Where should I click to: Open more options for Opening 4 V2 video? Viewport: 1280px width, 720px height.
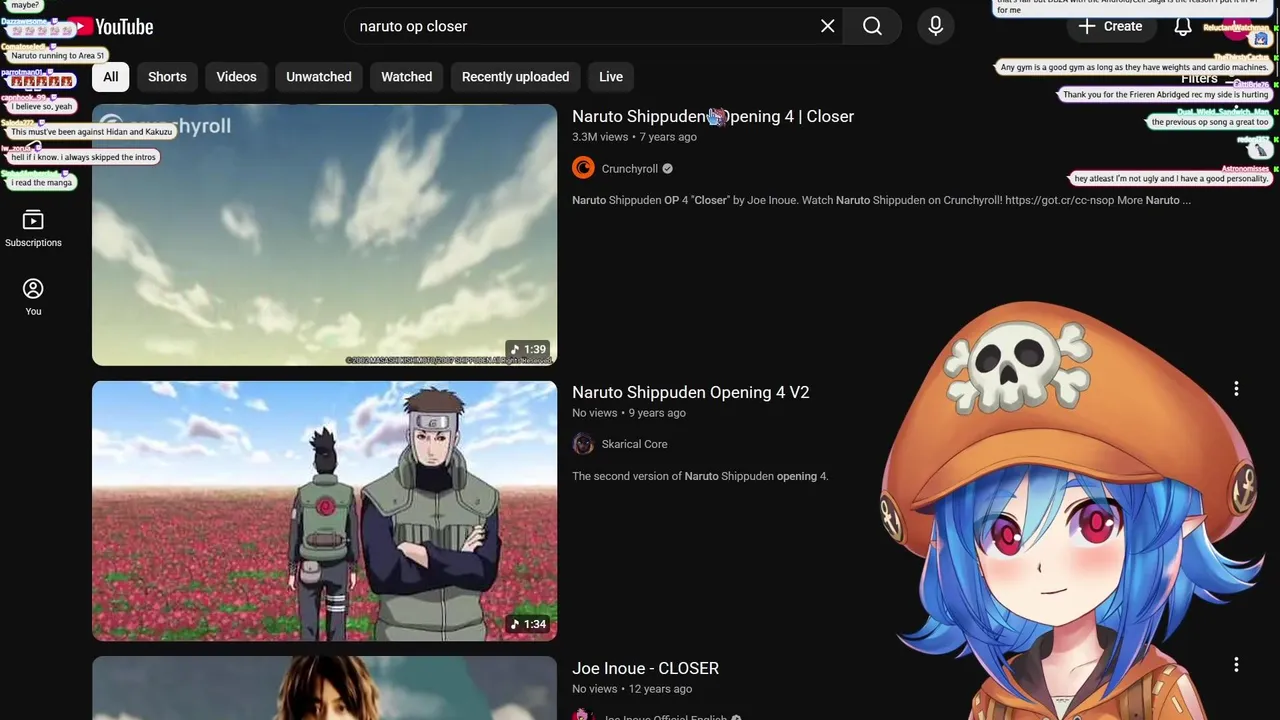(x=1236, y=389)
